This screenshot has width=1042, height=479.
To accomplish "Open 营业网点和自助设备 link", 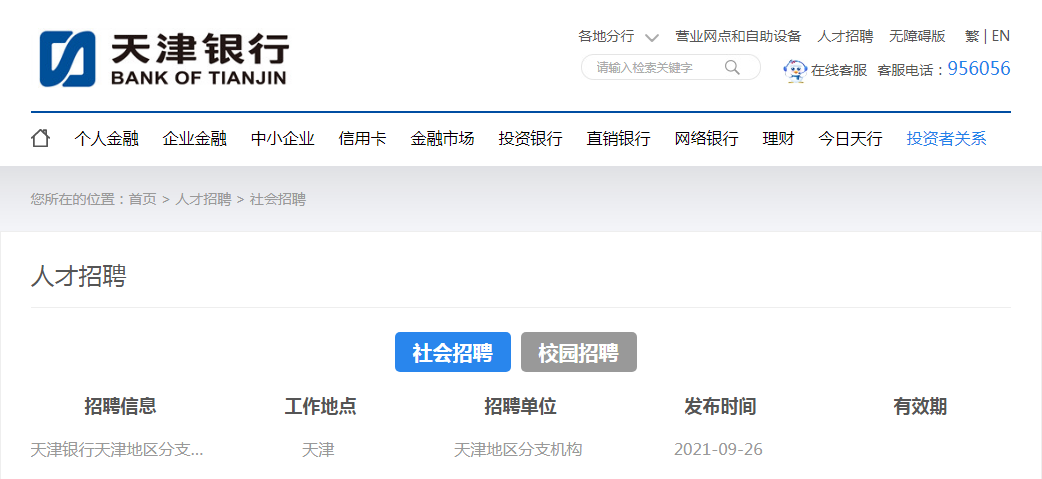I will tap(738, 36).
